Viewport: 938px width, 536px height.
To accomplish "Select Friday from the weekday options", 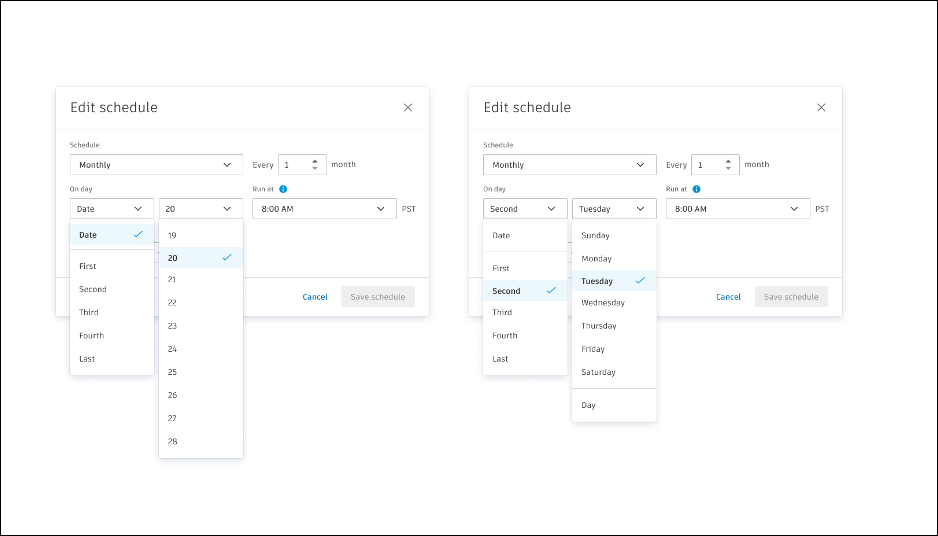I will coord(614,350).
